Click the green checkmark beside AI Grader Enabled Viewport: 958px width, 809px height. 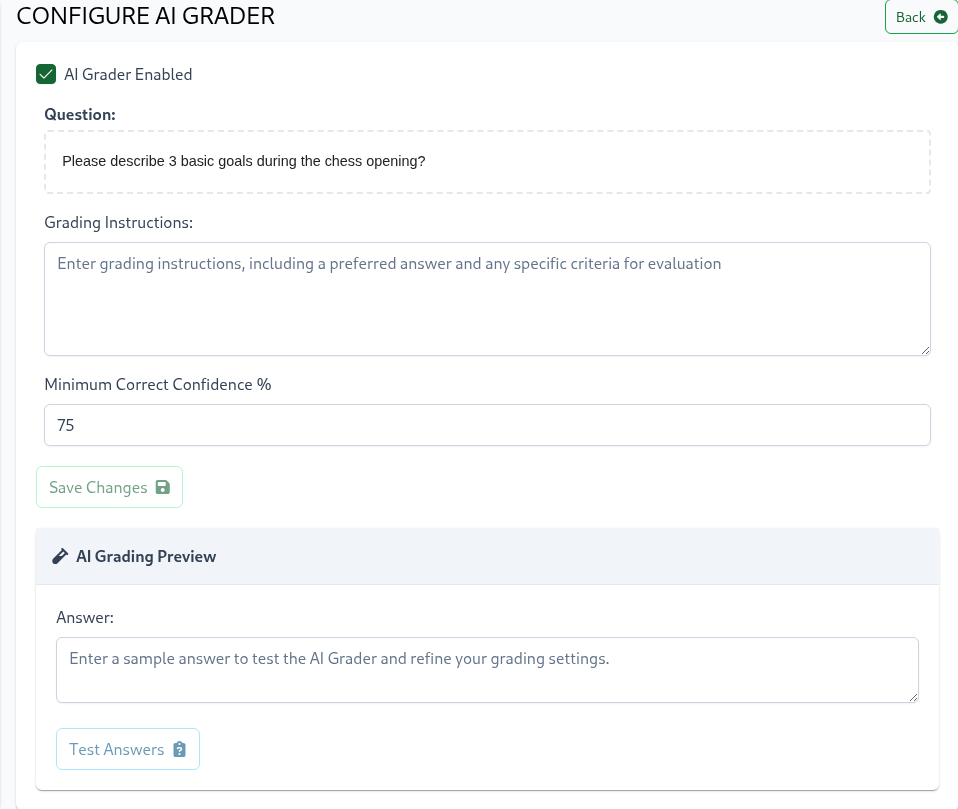(46, 74)
